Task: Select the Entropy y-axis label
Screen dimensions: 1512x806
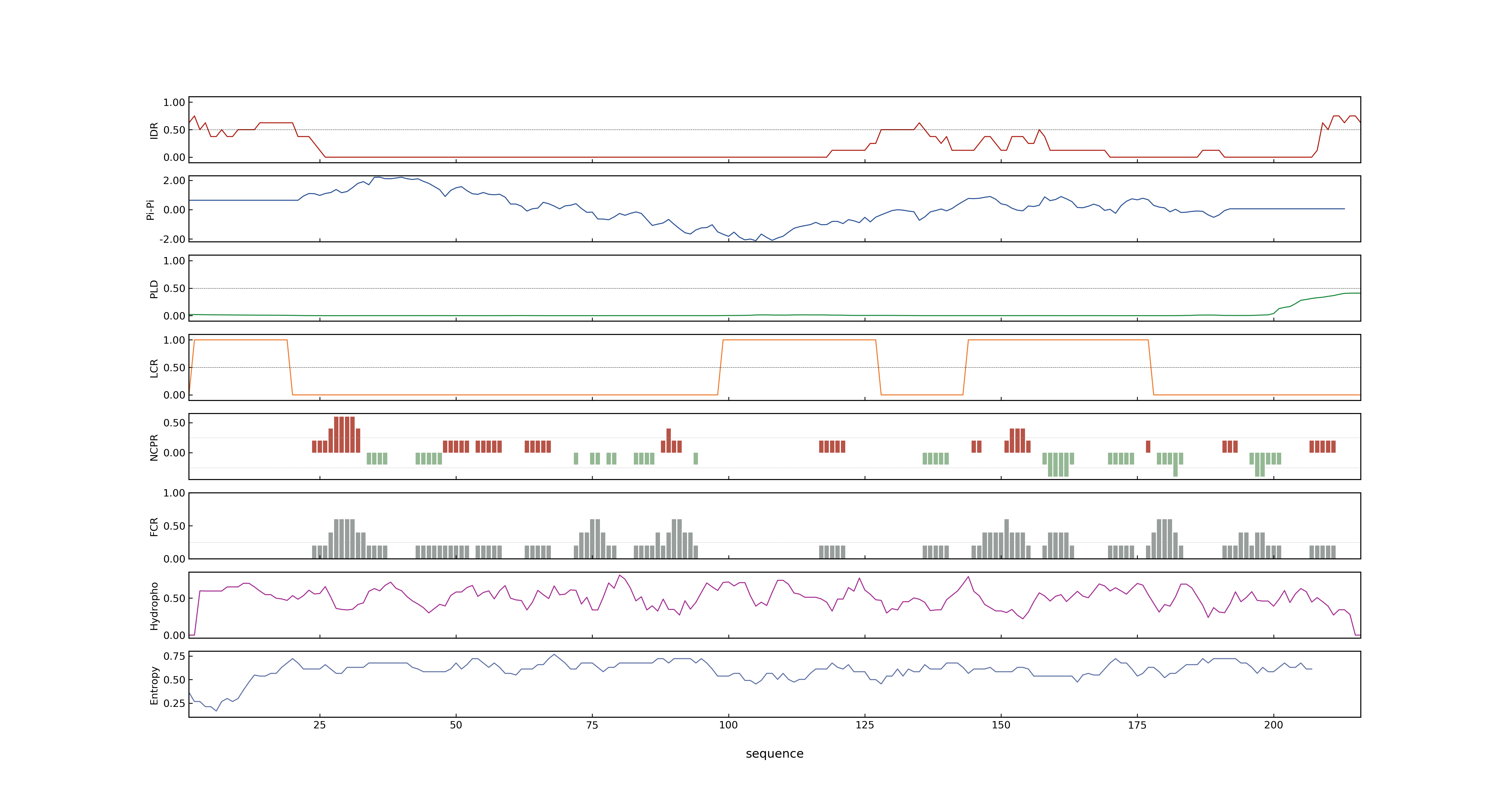Action: click(x=154, y=685)
